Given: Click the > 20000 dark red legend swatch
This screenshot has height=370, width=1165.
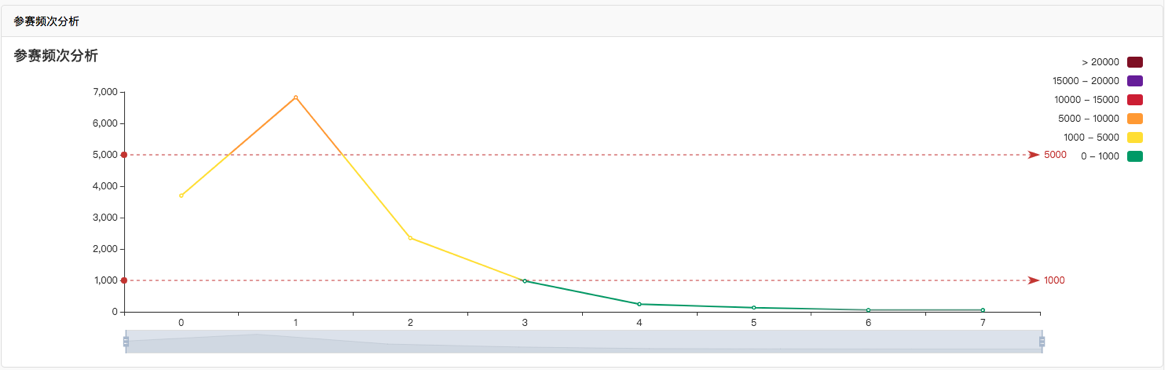Looking at the screenshot, I should pos(1135,62).
